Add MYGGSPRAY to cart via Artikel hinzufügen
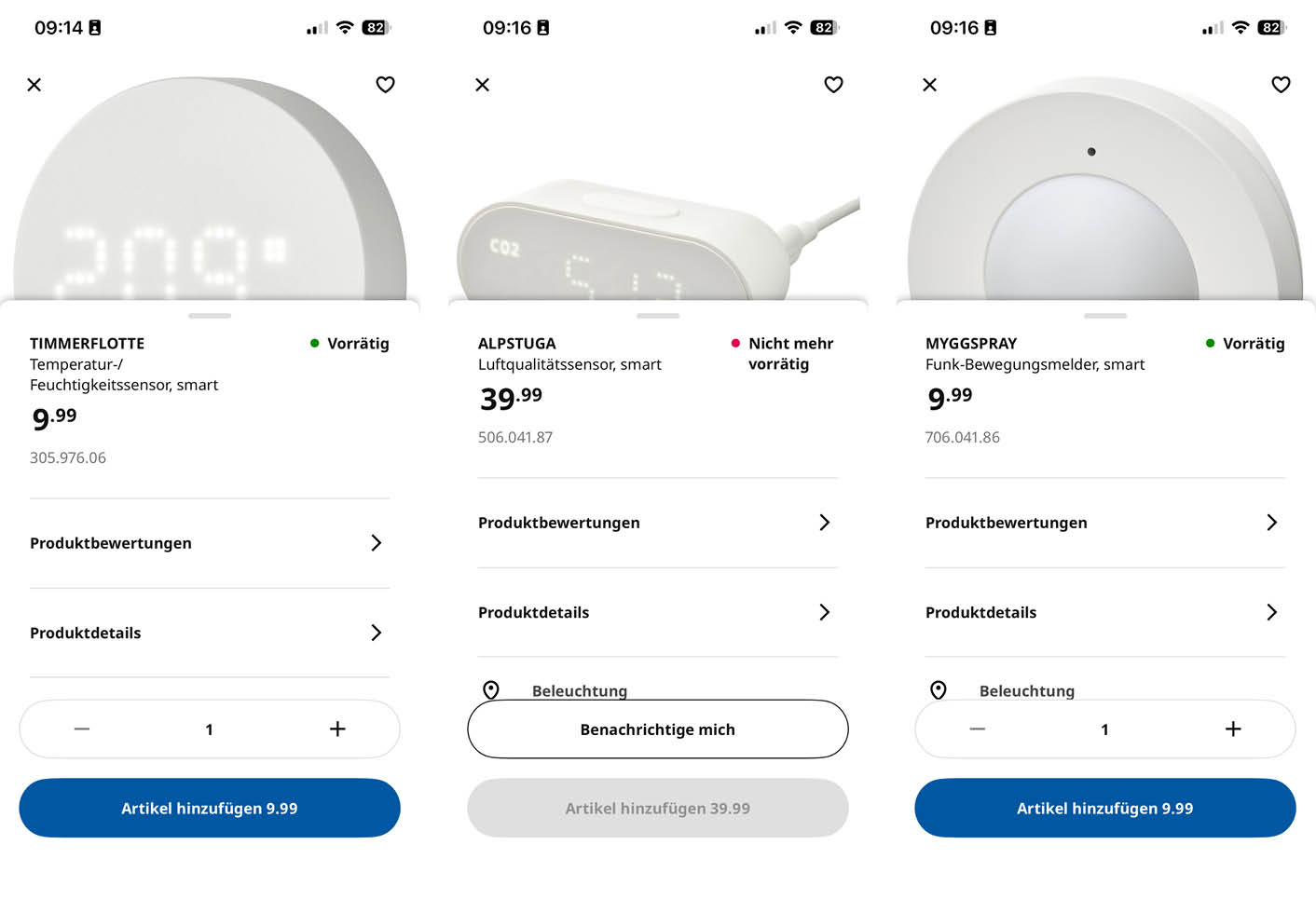This screenshot has height=913, width=1316. [x=1104, y=808]
